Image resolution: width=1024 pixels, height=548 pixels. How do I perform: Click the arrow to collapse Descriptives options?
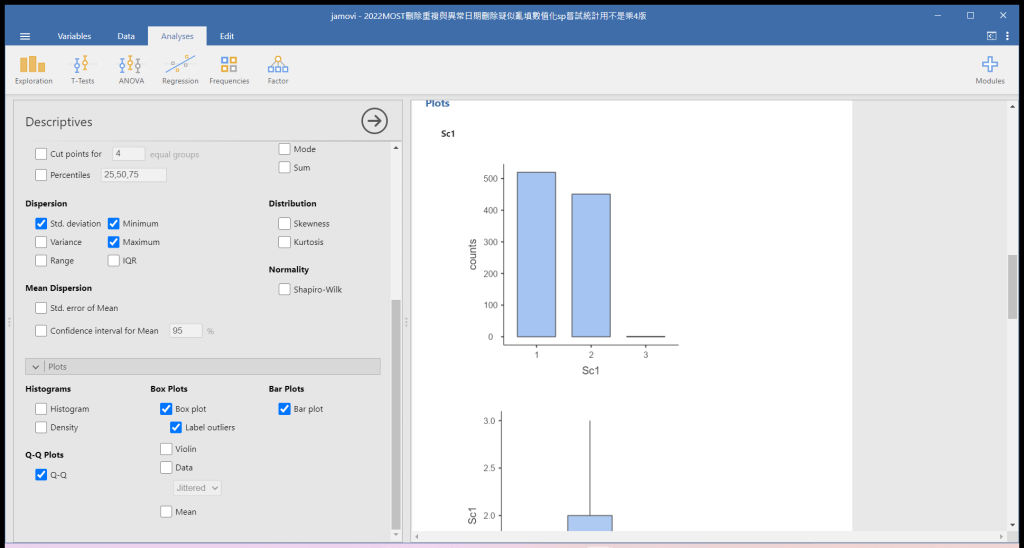pos(374,121)
